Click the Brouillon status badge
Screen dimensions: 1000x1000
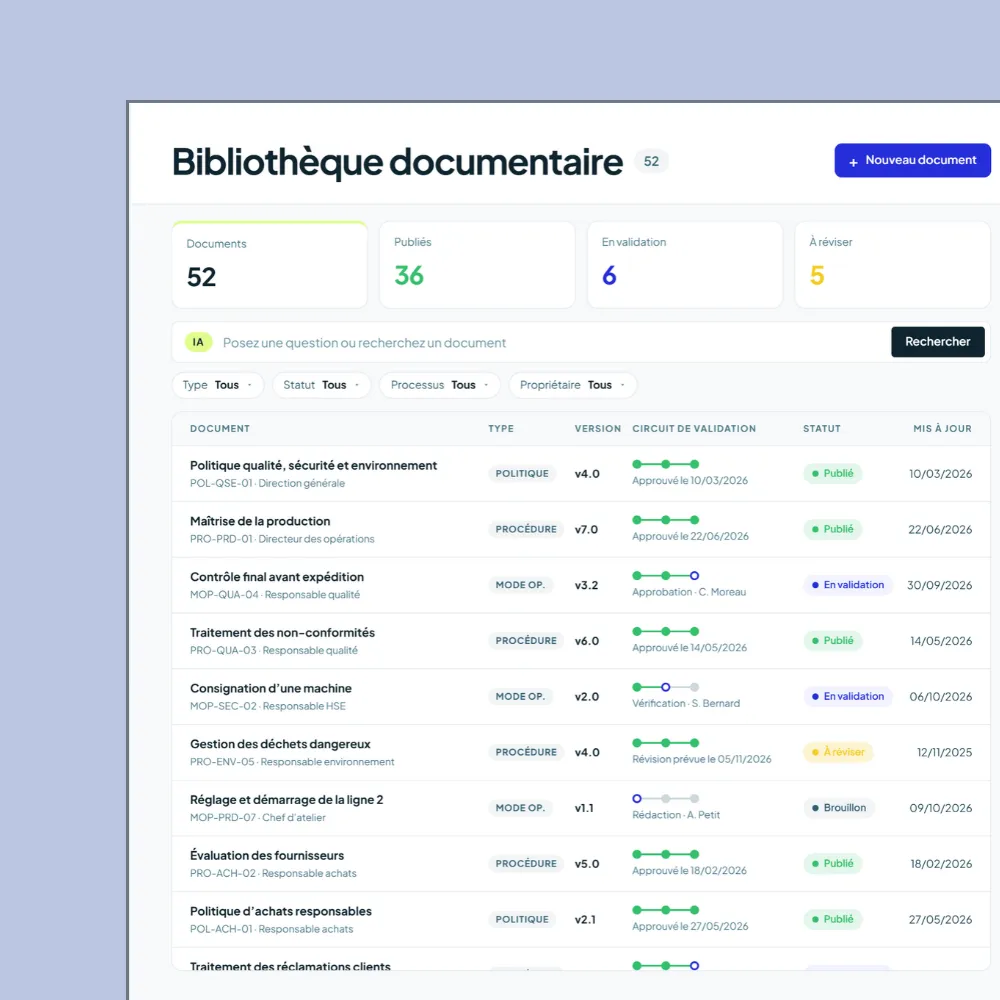[839, 808]
